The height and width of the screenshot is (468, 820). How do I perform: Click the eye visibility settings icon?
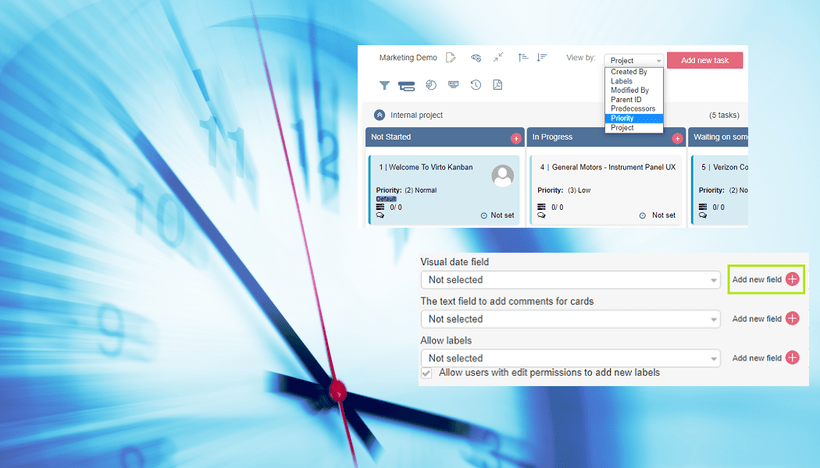click(475, 58)
